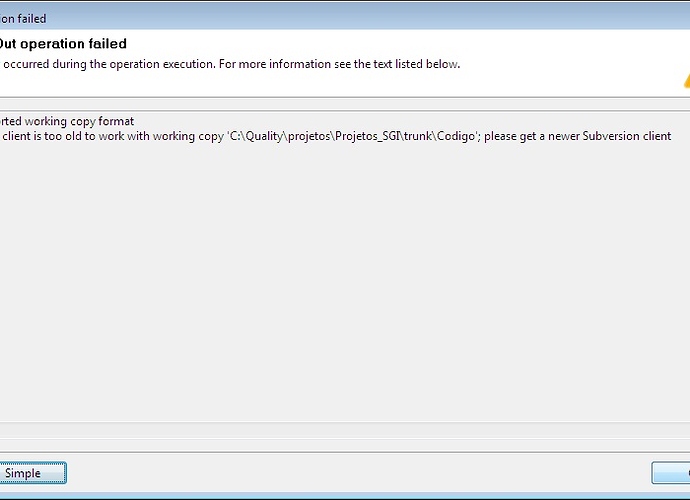Click the bottom blue window border

[x=345, y=496]
